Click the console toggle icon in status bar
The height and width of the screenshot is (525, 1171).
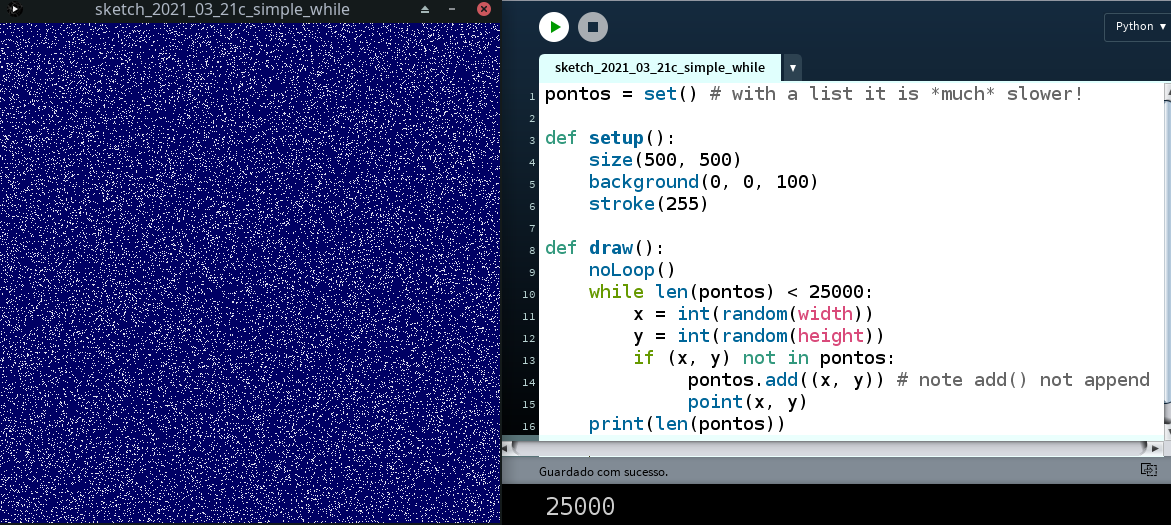pos(1148,470)
